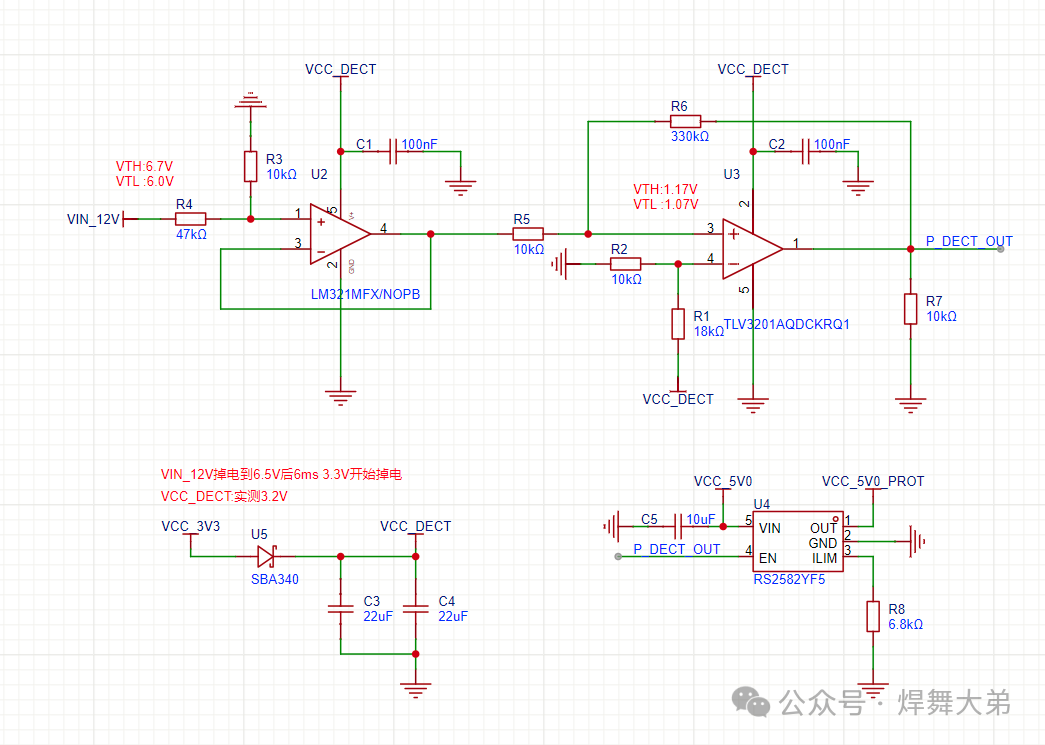Select the RS2582YF5 part name
The height and width of the screenshot is (745, 1045).
tap(789, 579)
